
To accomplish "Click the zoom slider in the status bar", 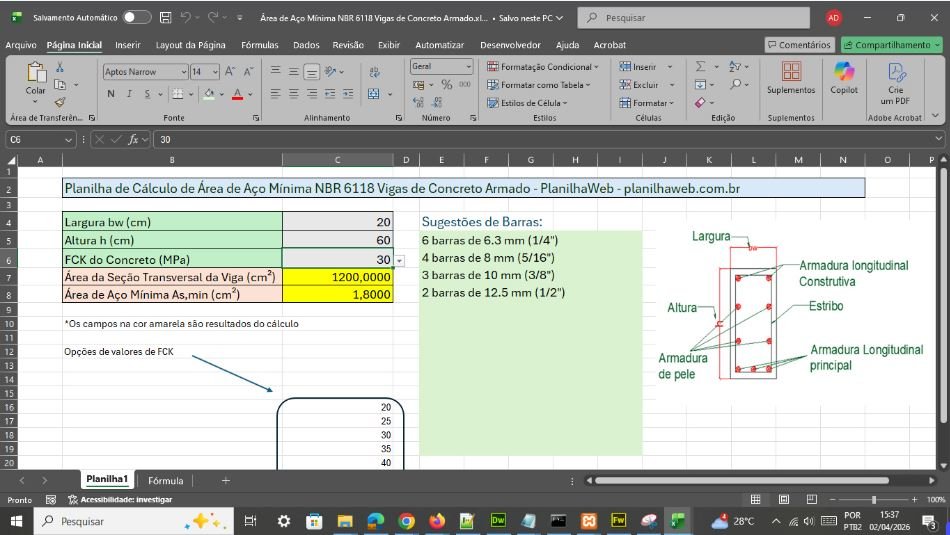I will (873, 499).
